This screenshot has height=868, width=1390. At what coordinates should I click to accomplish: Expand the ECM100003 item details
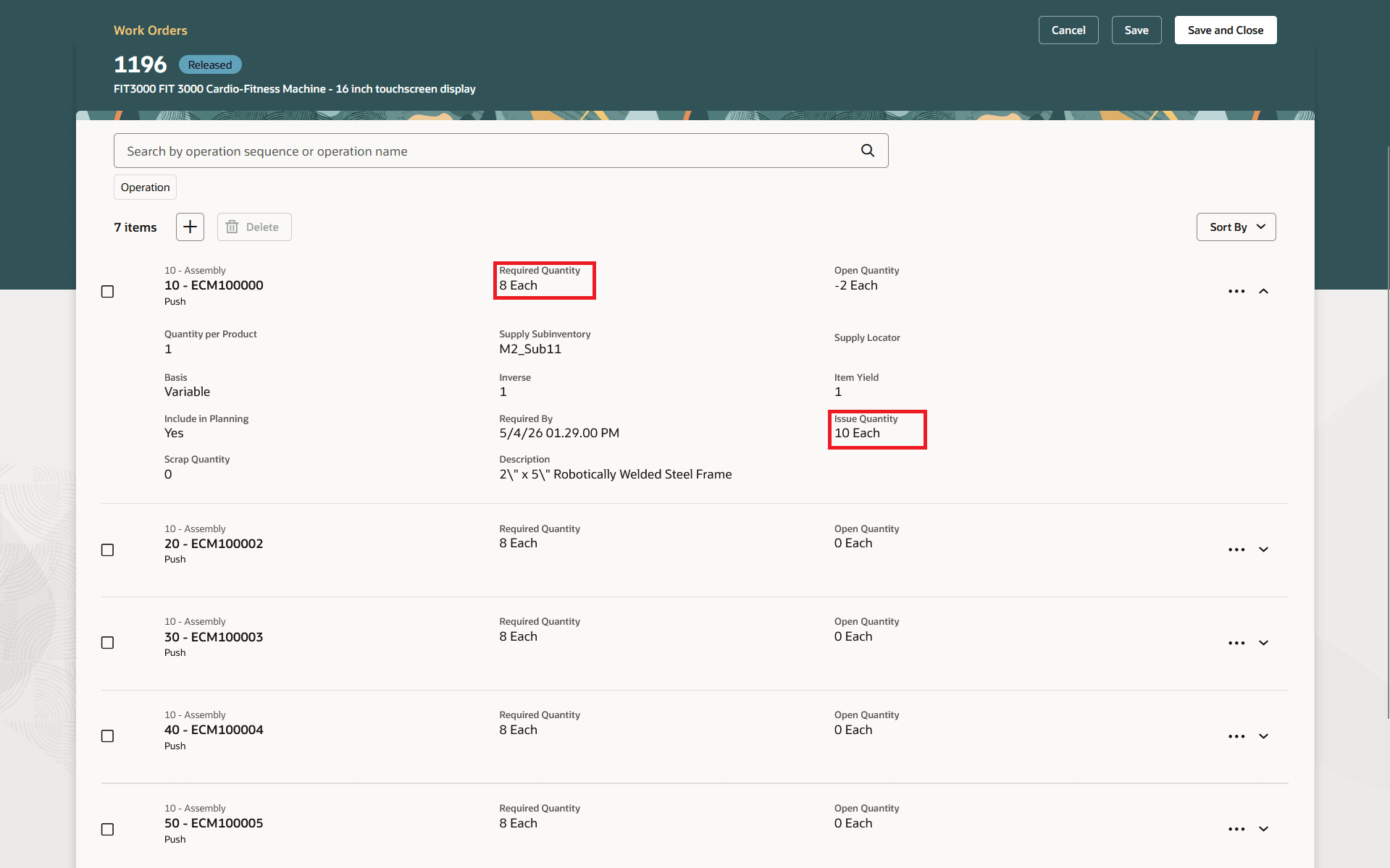[x=1263, y=643]
